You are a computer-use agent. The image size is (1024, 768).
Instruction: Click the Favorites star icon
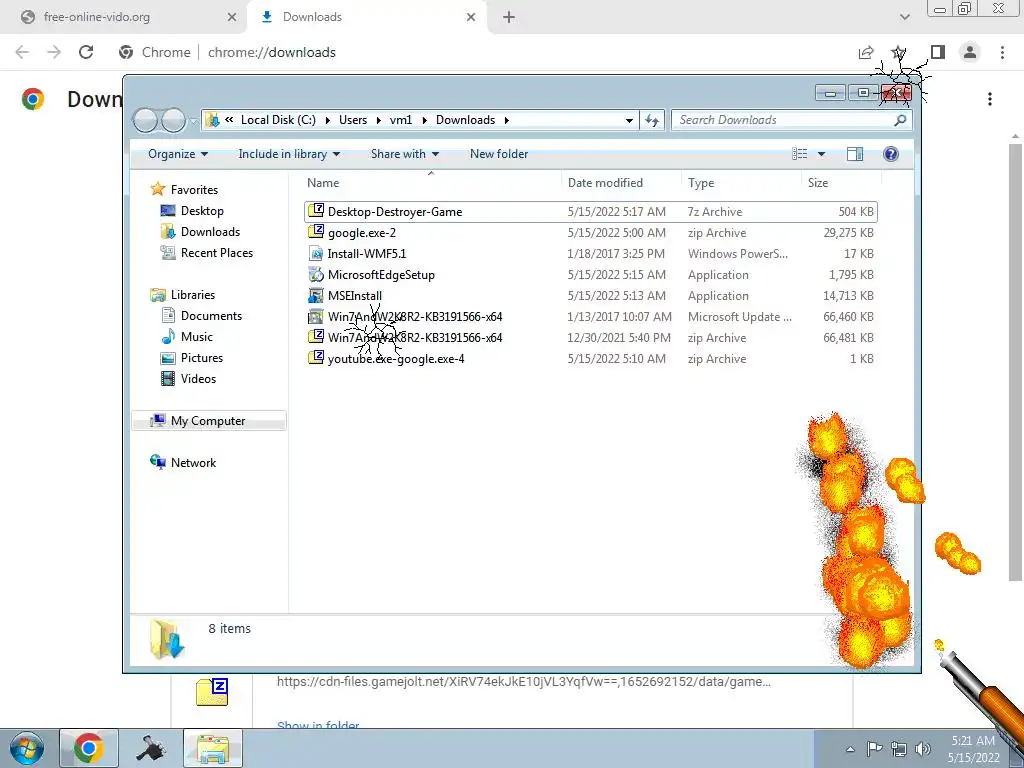[157, 189]
